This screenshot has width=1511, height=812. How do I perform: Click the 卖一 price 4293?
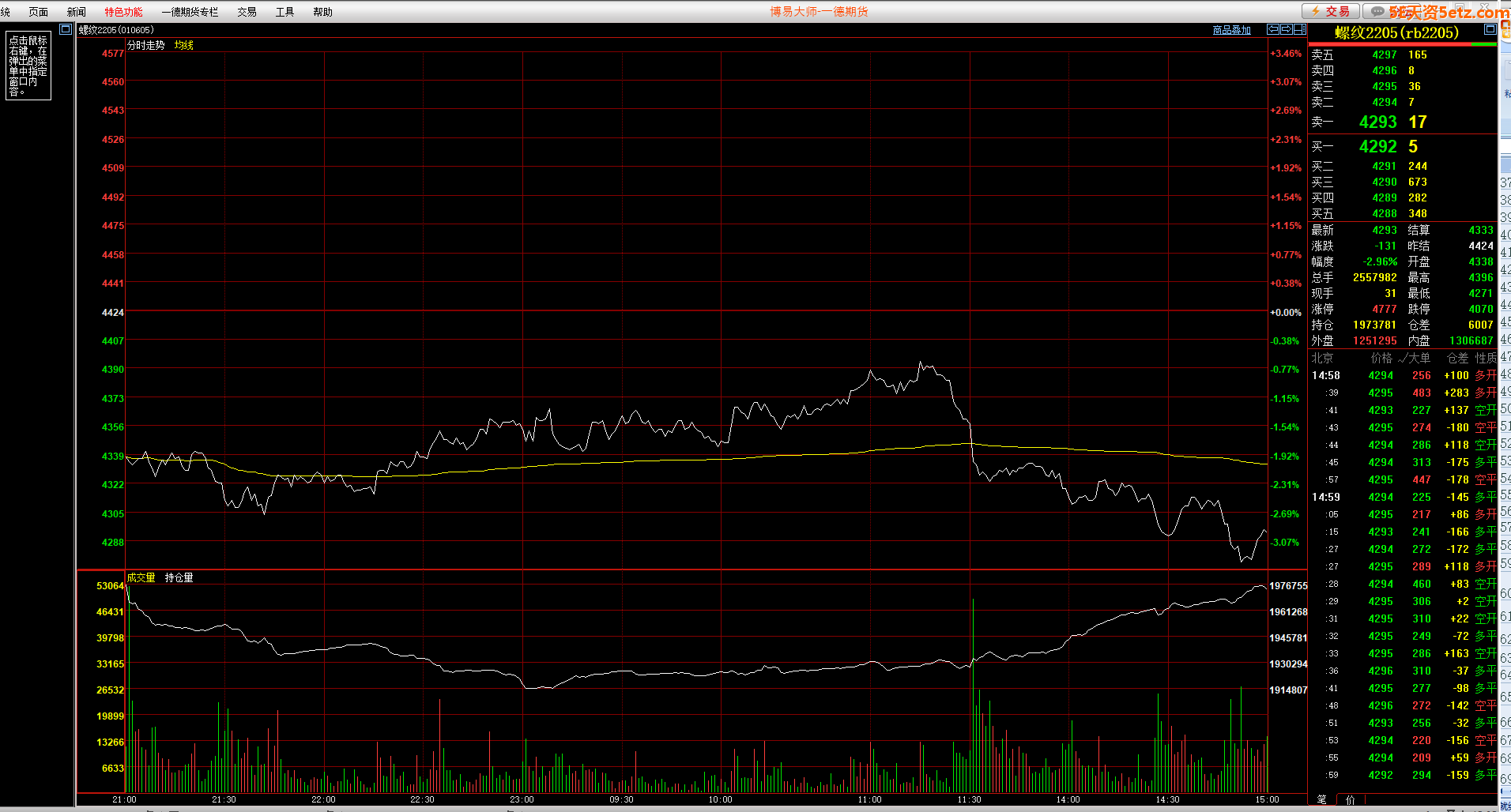(x=1378, y=122)
